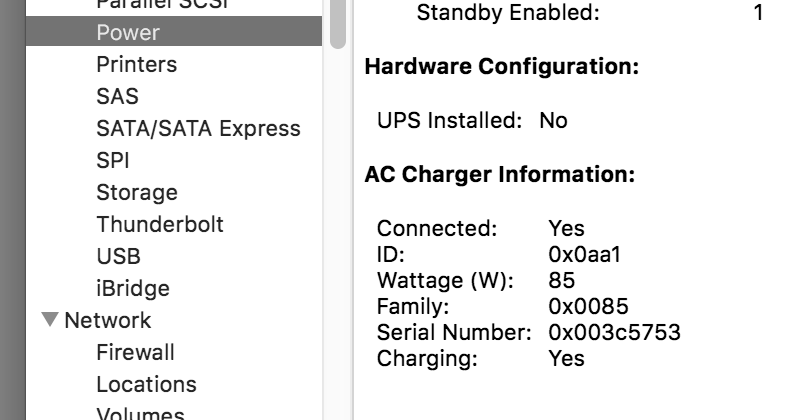Select Volumes under Network
Screen dimensions: 792x420
point(140,413)
